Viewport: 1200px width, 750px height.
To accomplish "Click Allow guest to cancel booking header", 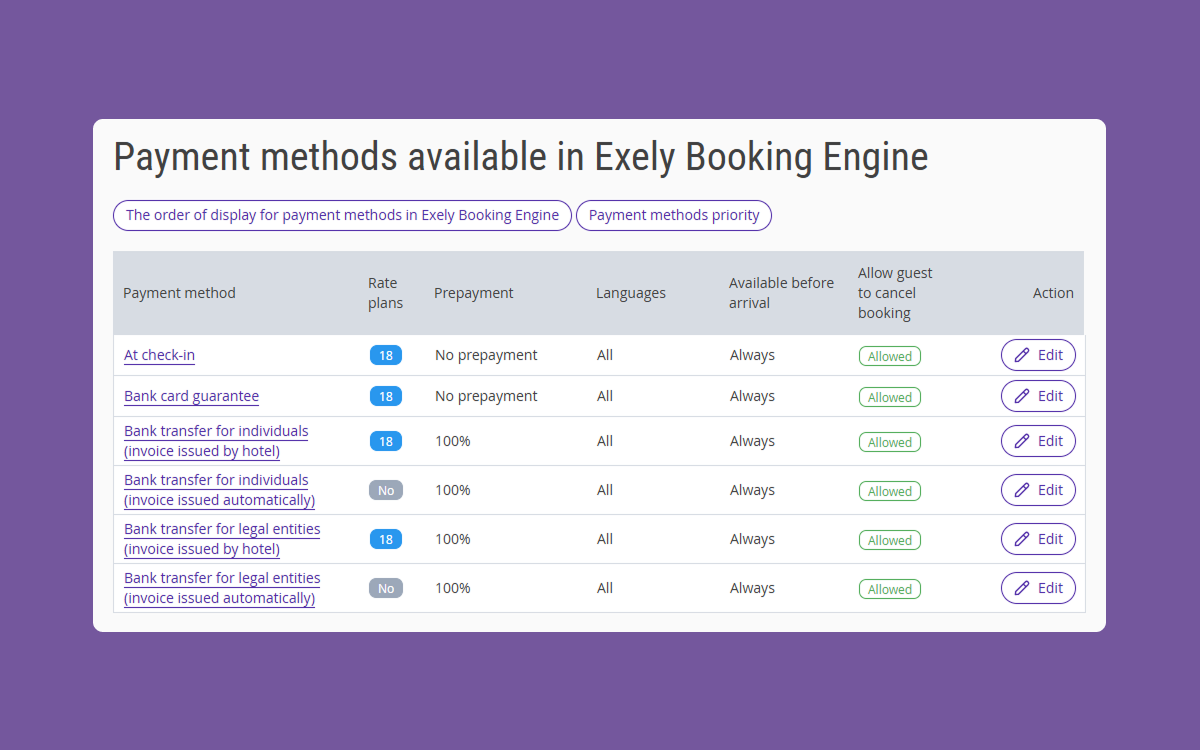I will [x=895, y=293].
